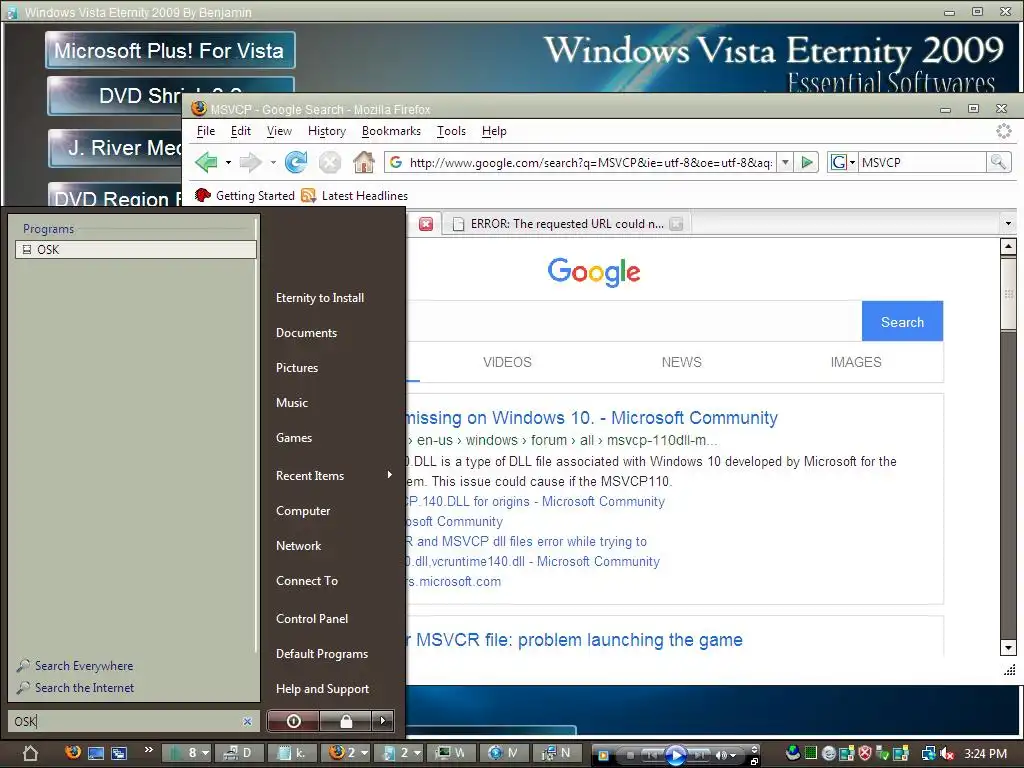Screen dimensions: 1024x768
Task: Switch to Google IMAGES results tab
Action: coord(856,362)
